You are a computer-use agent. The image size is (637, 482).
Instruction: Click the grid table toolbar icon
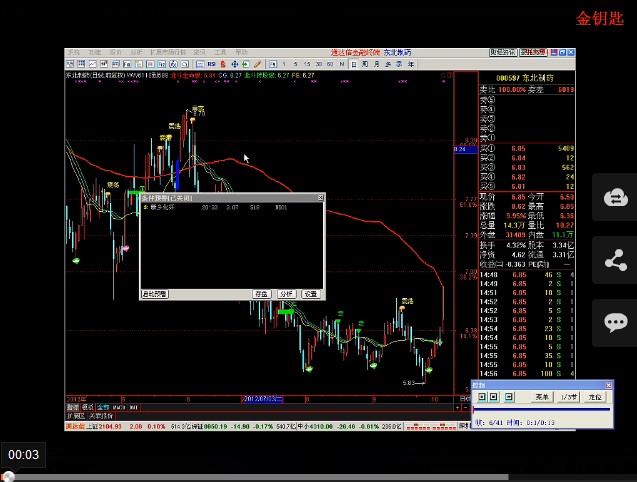(x=81, y=64)
